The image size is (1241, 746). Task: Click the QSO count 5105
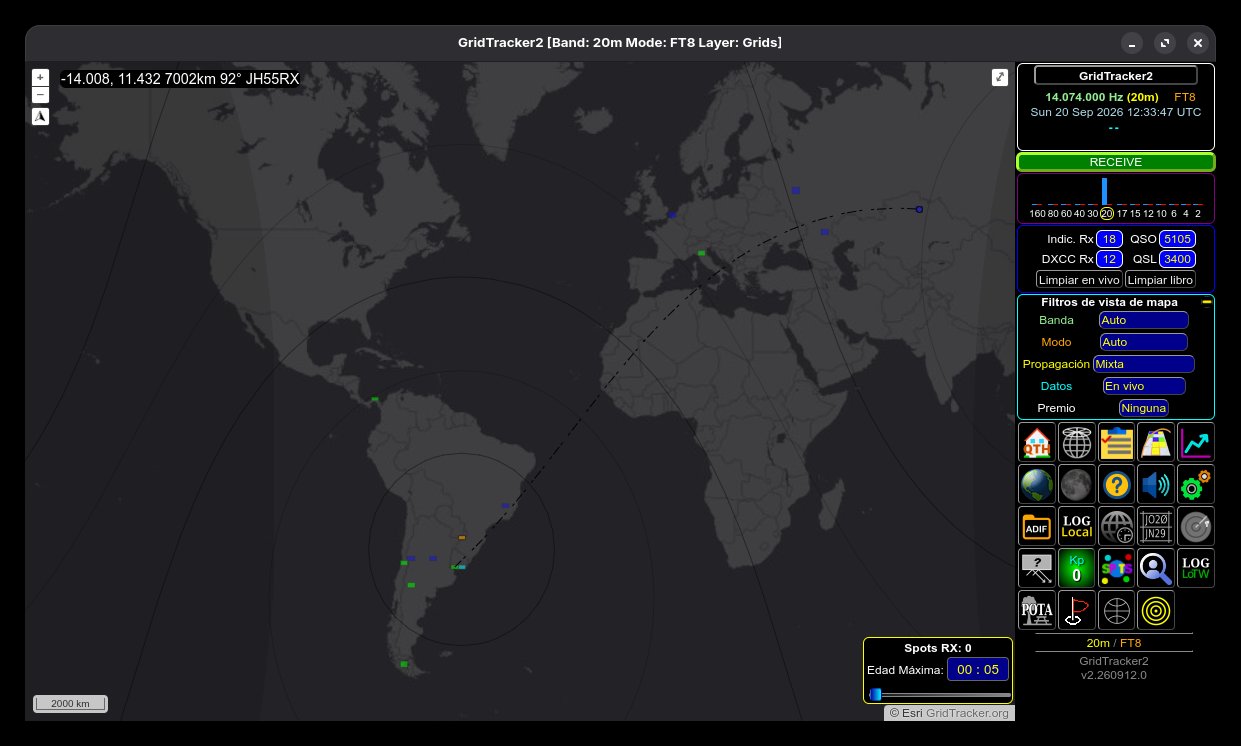point(1177,239)
